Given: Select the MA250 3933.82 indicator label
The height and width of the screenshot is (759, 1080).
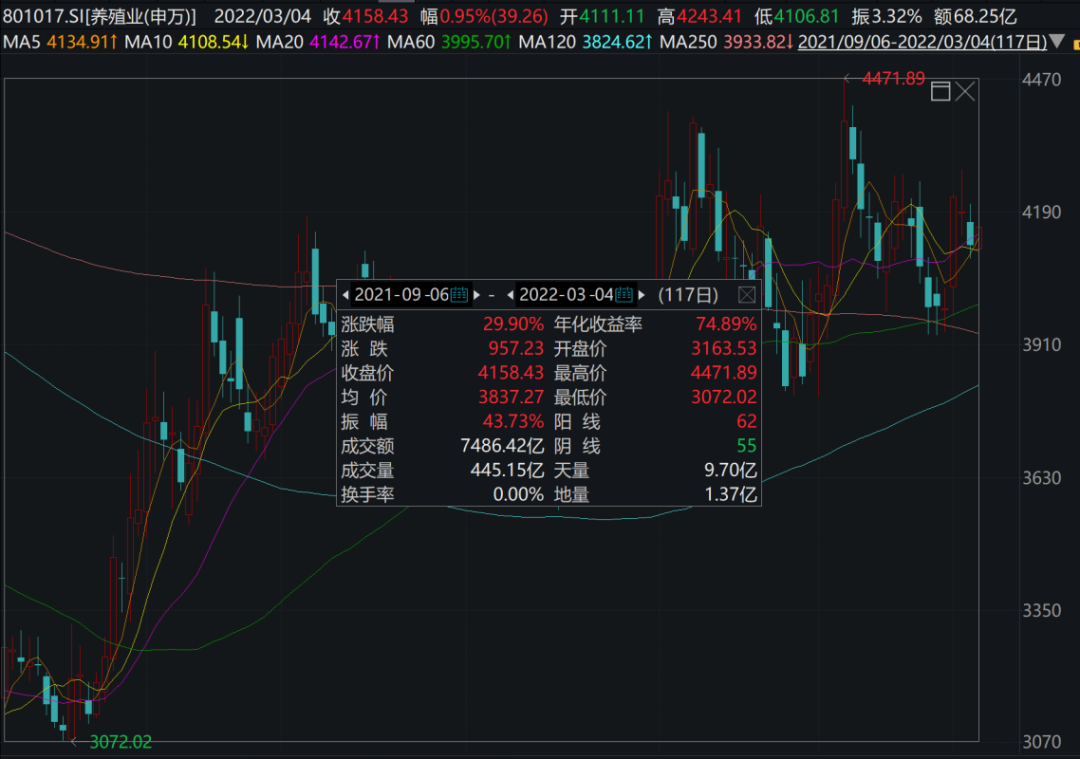Looking at the screenshot, I should (726, 42).
